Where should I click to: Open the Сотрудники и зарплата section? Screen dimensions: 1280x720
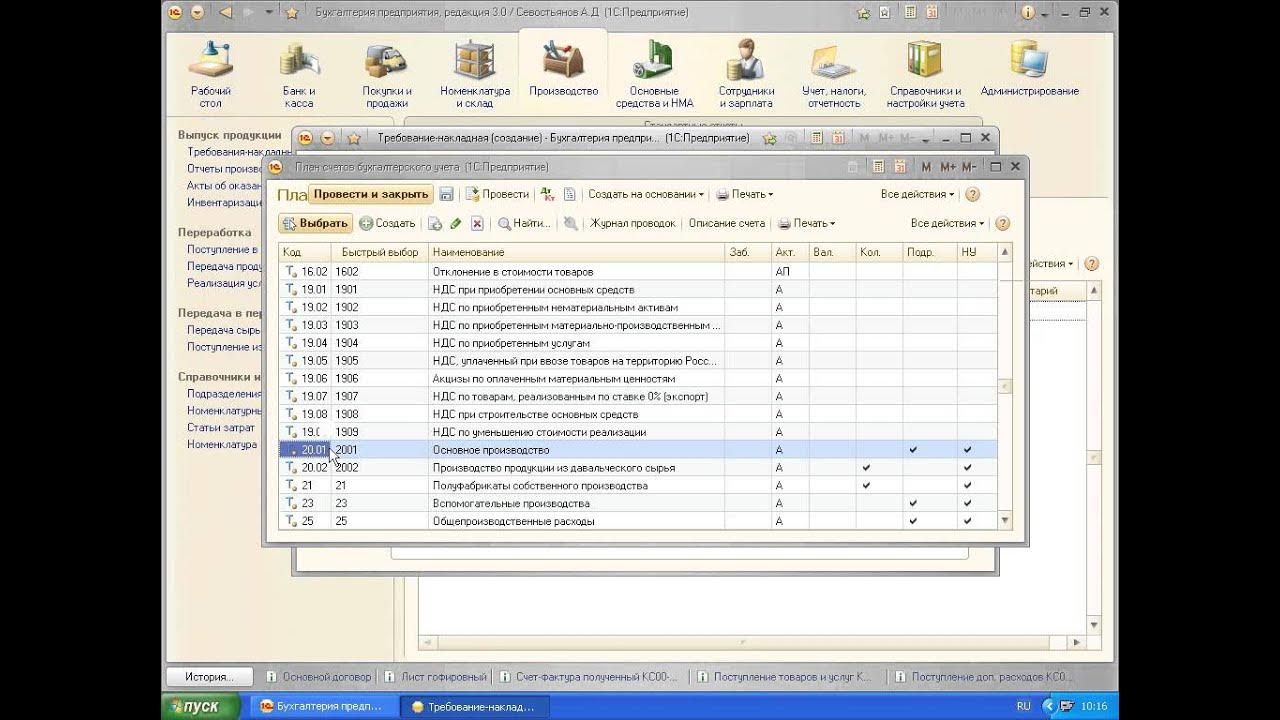(746, 74)
